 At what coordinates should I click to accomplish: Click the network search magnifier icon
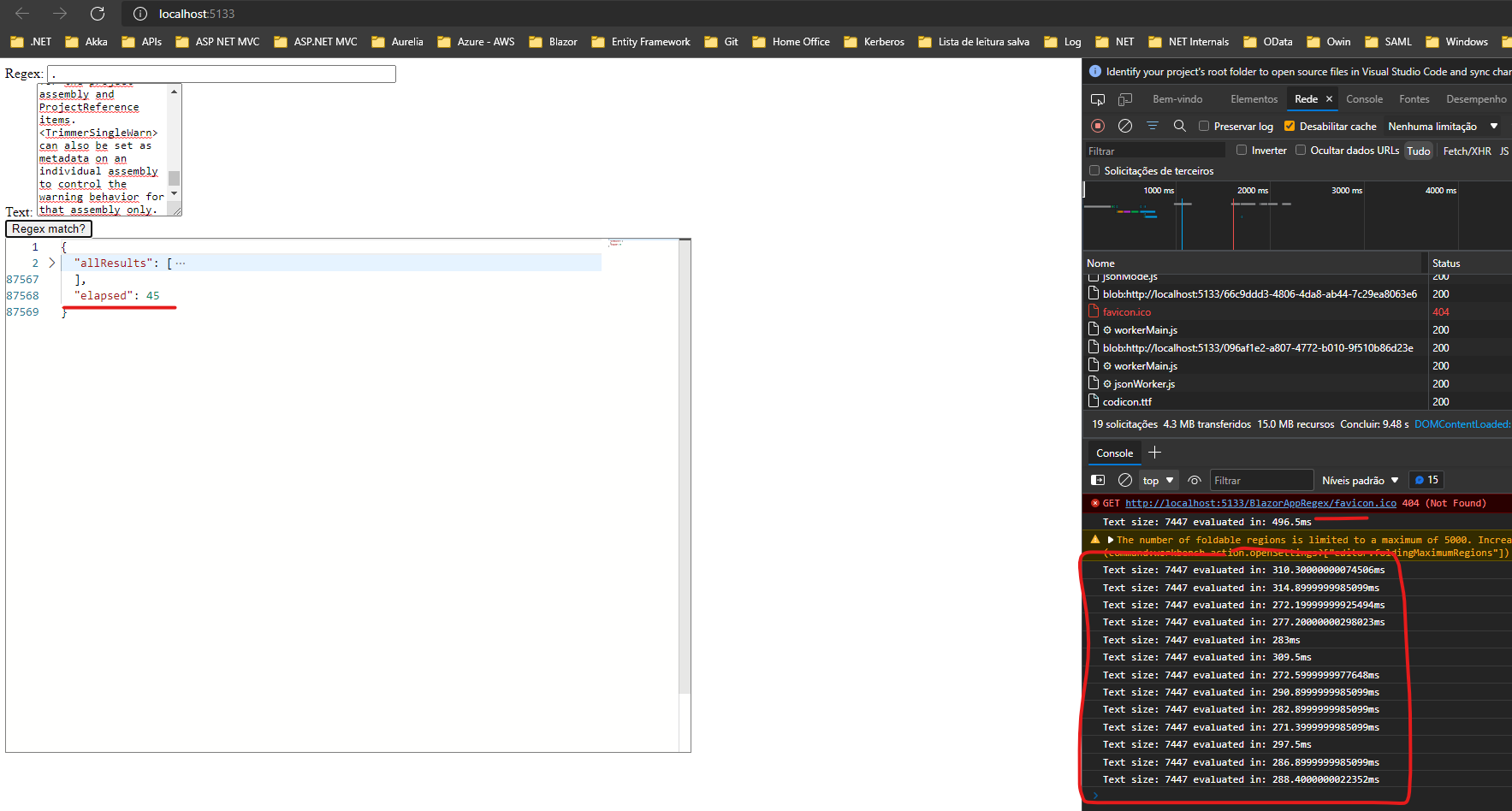click(x=1180, y=126)
